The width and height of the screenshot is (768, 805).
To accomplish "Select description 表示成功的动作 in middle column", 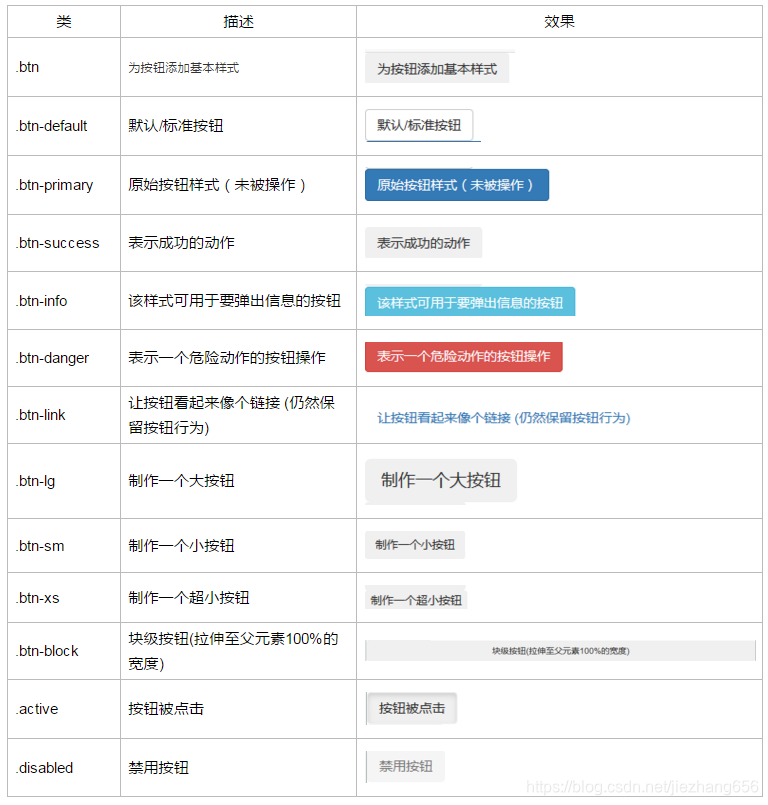I will coord(181,242).
